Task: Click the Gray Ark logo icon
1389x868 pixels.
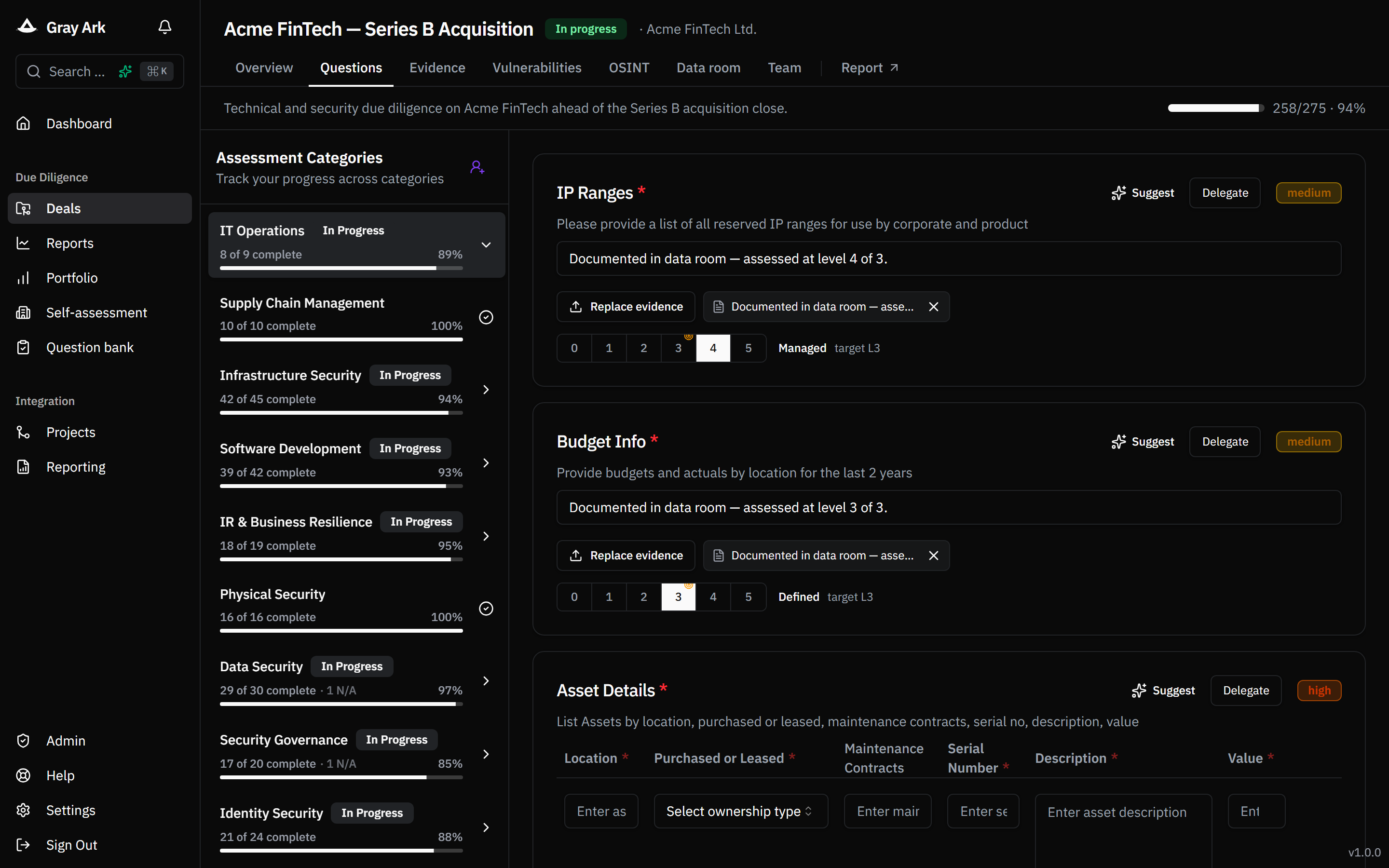Action: click(x=27, y=27)
